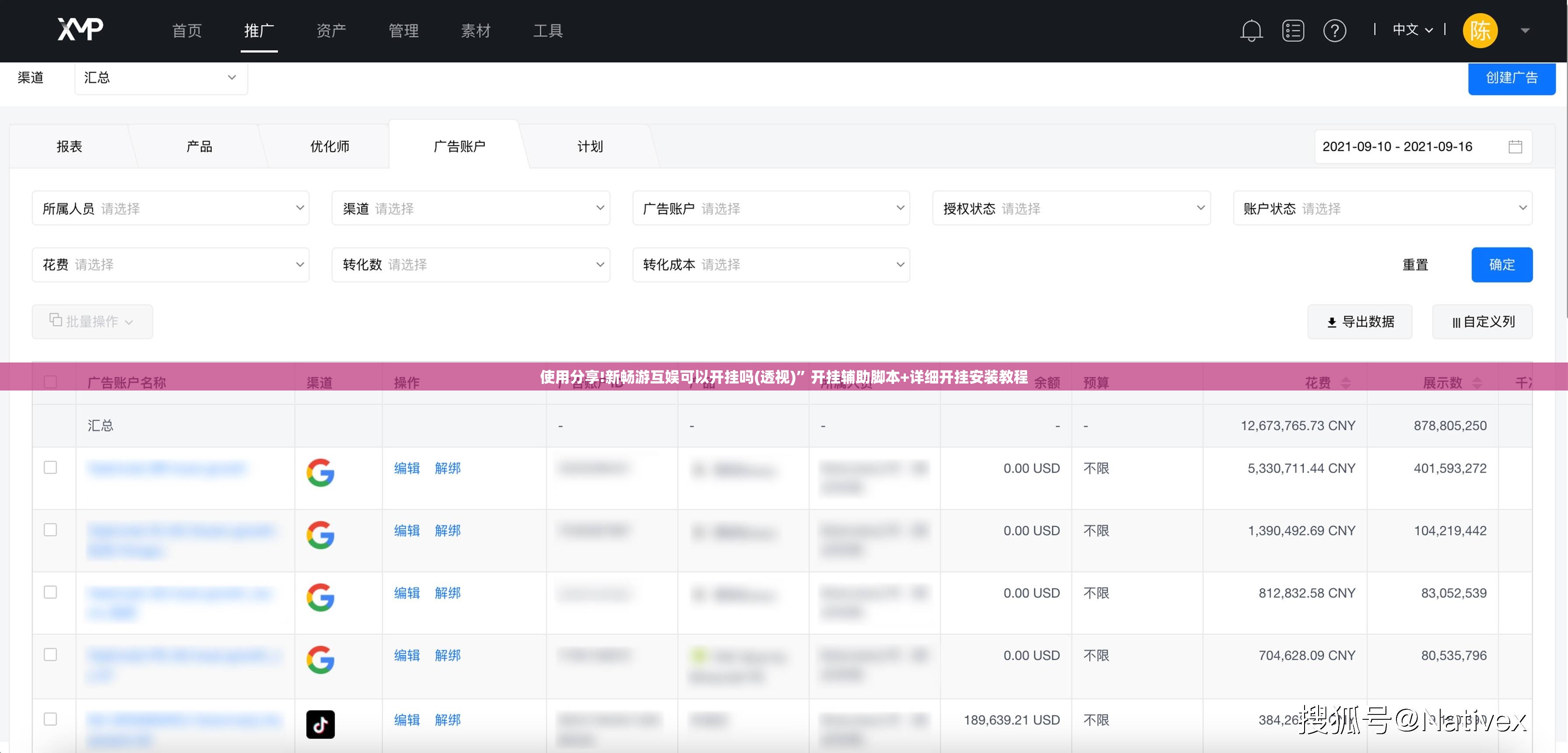
Task: Sort by 展示数 column arrows
Action: 1477,383
